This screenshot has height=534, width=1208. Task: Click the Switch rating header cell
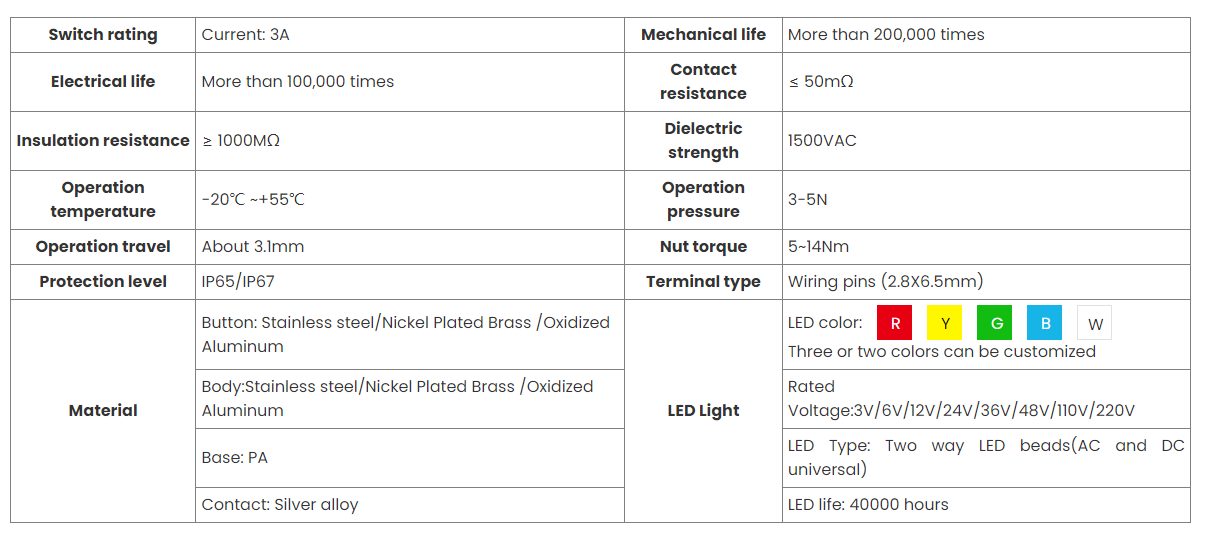(x=103, y=34)
